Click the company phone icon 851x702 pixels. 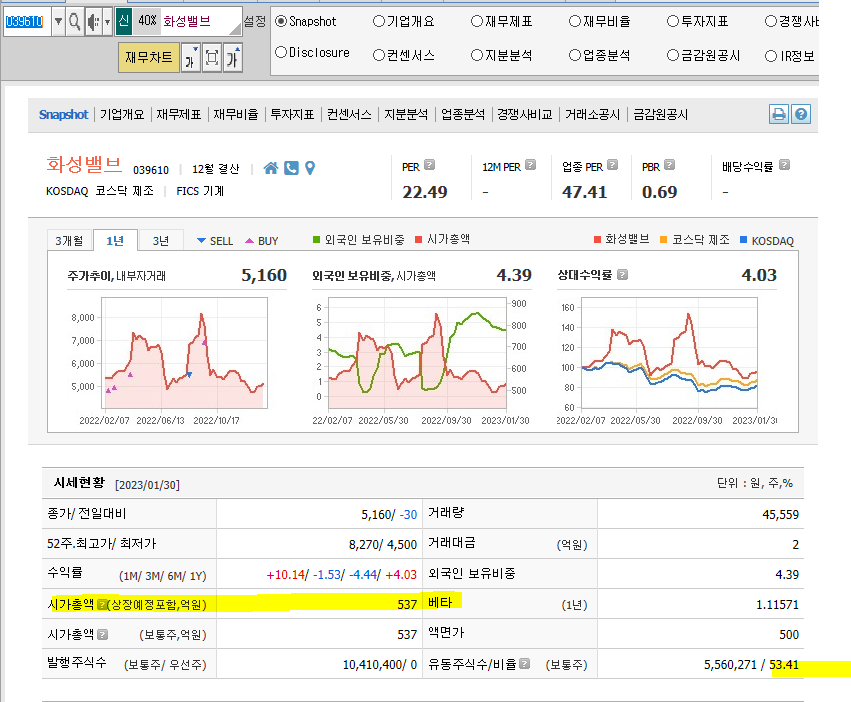291,168
